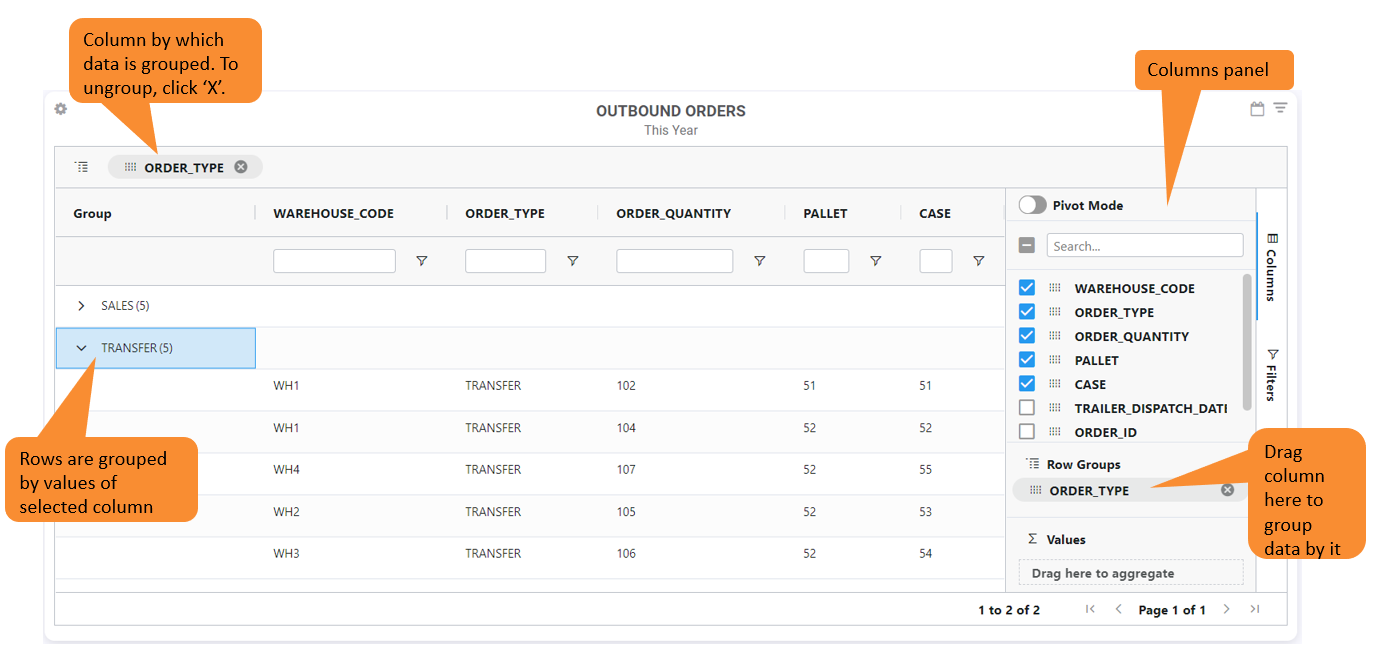
Task: Enable the Pivot Mode toggle
Action: (1032, 205)
